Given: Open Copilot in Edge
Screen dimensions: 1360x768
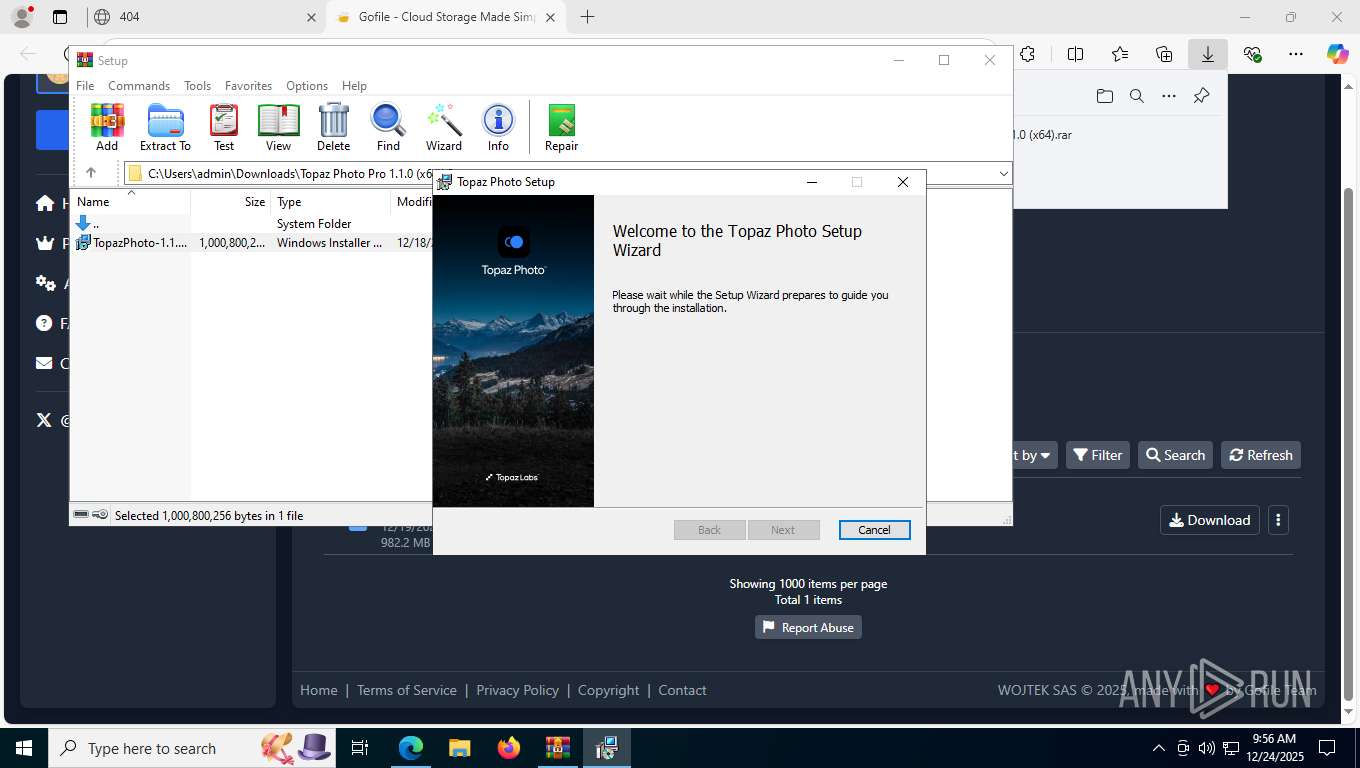Looking at the screenshot, I should 1337,54.
